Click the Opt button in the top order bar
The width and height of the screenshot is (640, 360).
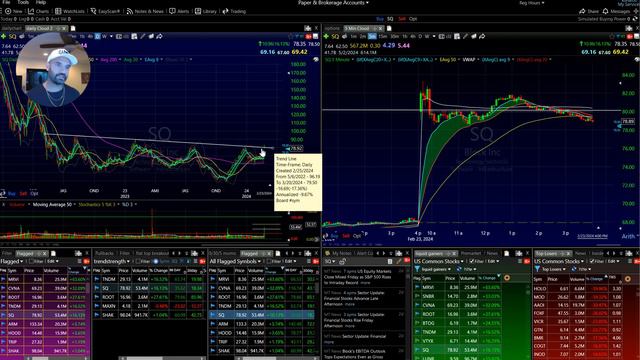[413, 19]
